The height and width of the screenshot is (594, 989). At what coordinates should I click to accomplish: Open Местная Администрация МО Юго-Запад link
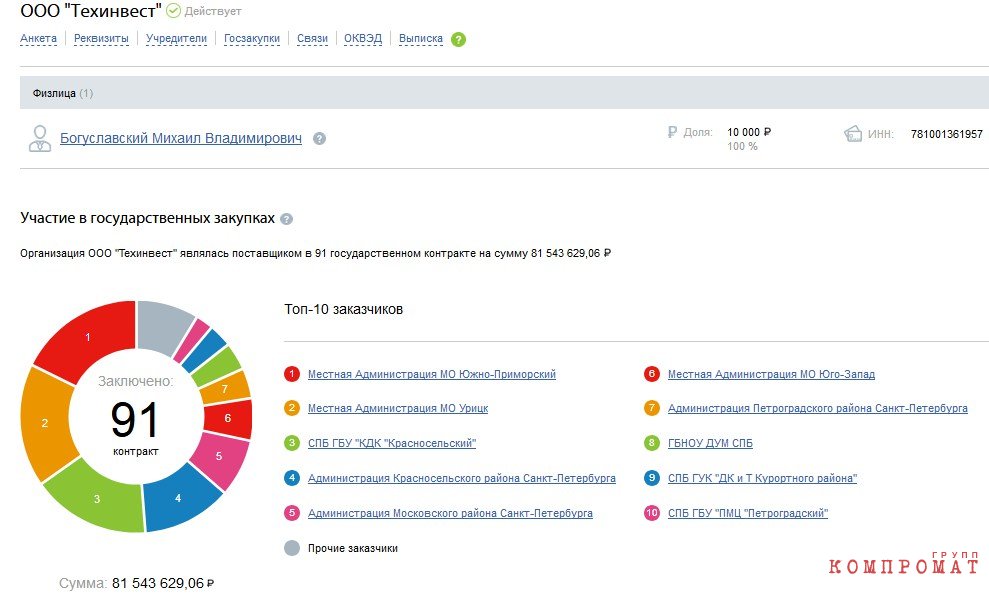pyautogui.click(x=771, y=374)
